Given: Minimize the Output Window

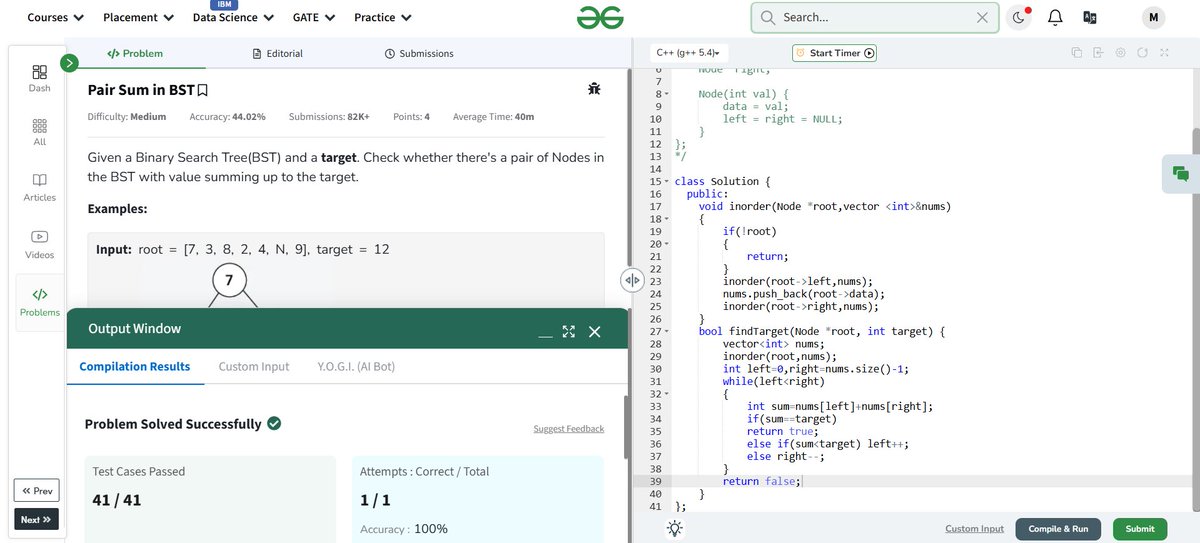Looking at the screenshot, I should click(545, 334).
